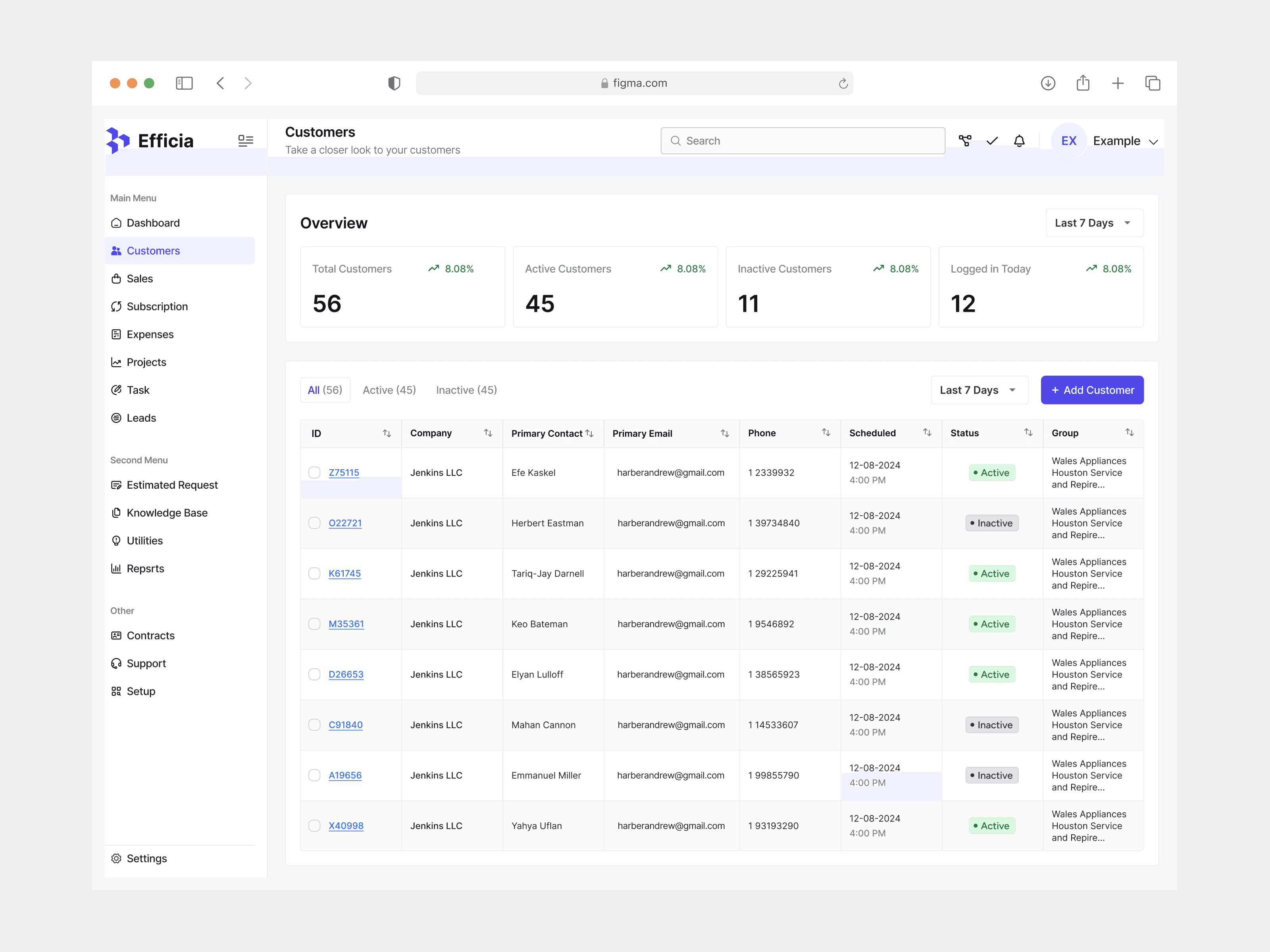Click the workflow nodes icon near search
Viewport: 1270px width, 952px height.
tap(965, 140)
